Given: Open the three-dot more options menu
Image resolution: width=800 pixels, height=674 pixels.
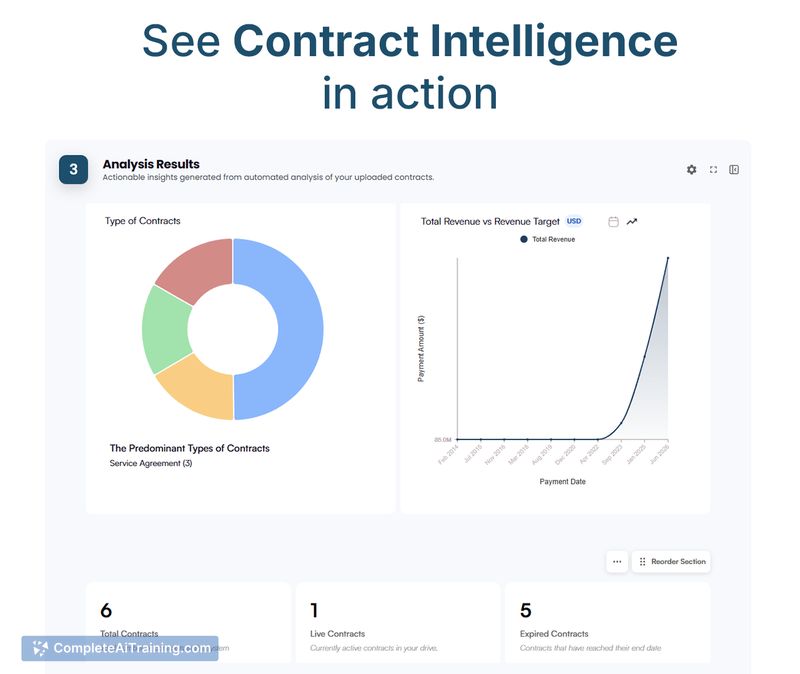Looking at the screenshot, I should click(617, 562).
